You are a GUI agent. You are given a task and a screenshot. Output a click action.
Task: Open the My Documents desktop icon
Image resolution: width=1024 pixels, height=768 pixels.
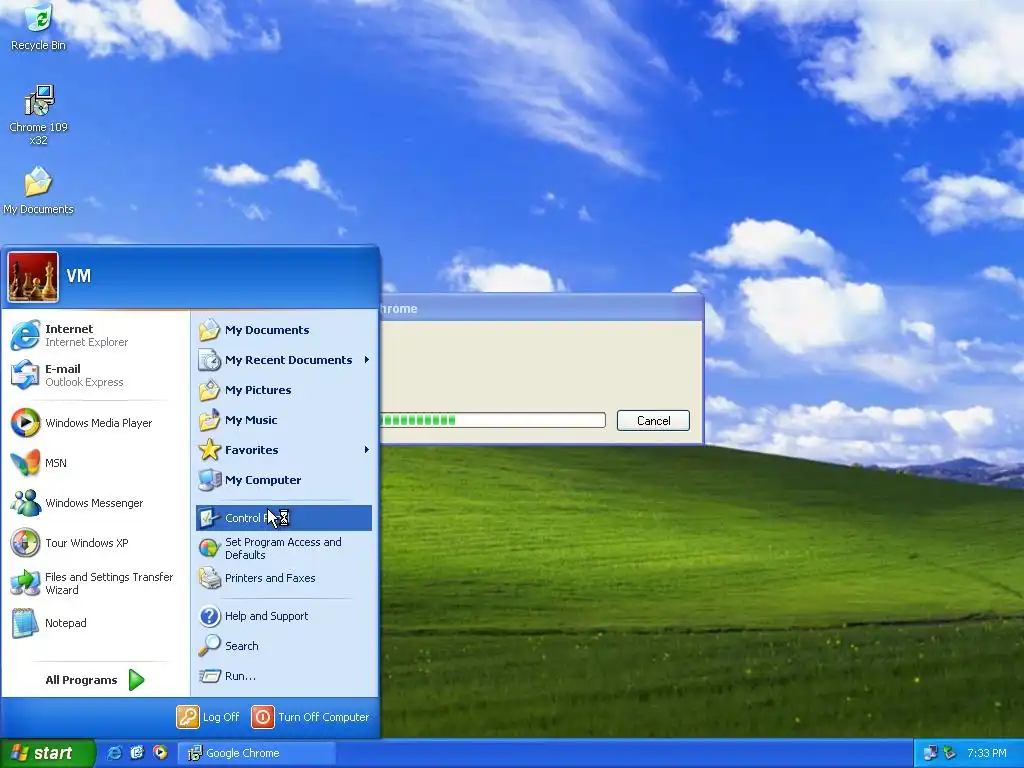click(x=38, y=182)
